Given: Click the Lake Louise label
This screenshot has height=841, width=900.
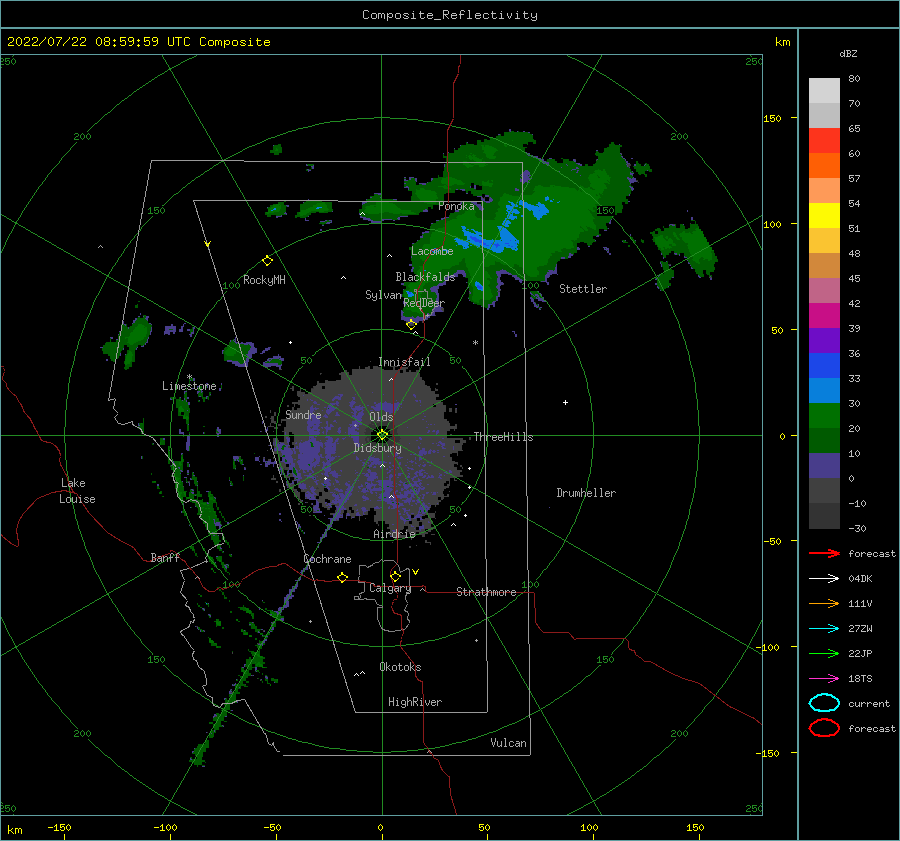Looking at the screenshot, I should (77, 491).
